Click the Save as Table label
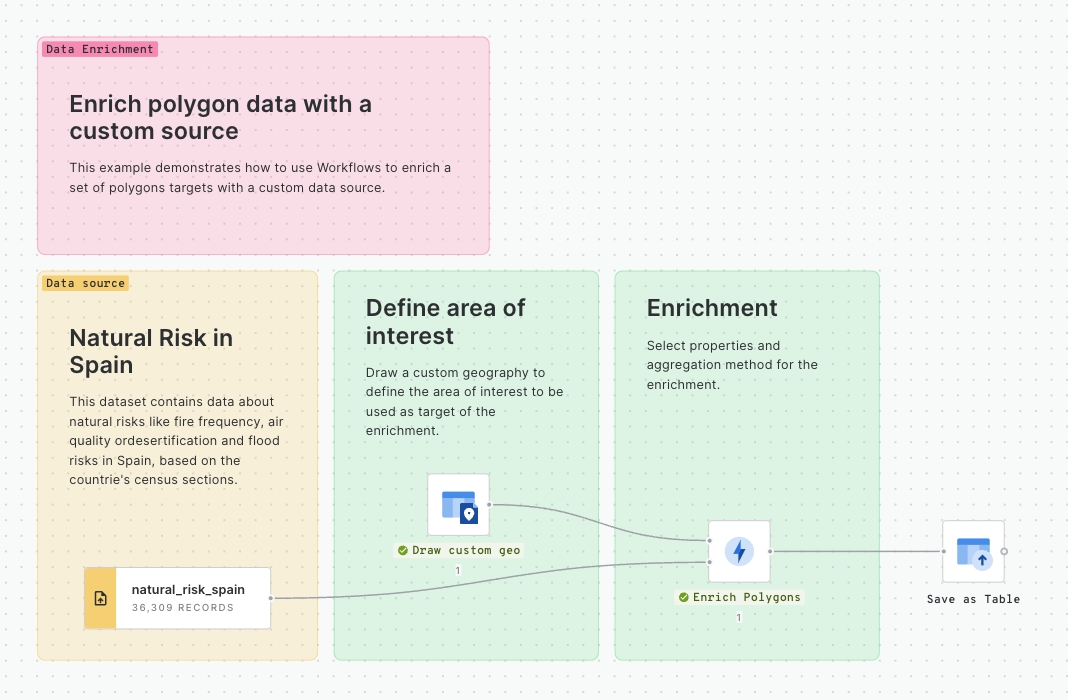Screen dimensions: 1068x700 (x=973, y=599)
